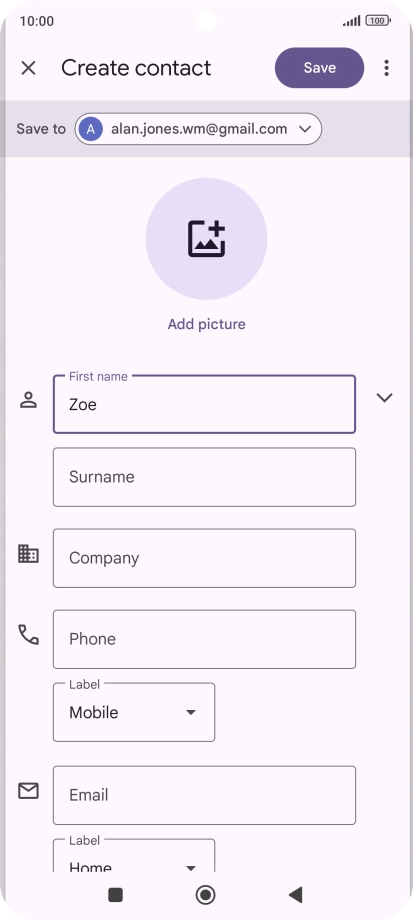This screenshot has height=920, width=413.
Task: Expand more name fields with the chevron
Action: point(384,398)
